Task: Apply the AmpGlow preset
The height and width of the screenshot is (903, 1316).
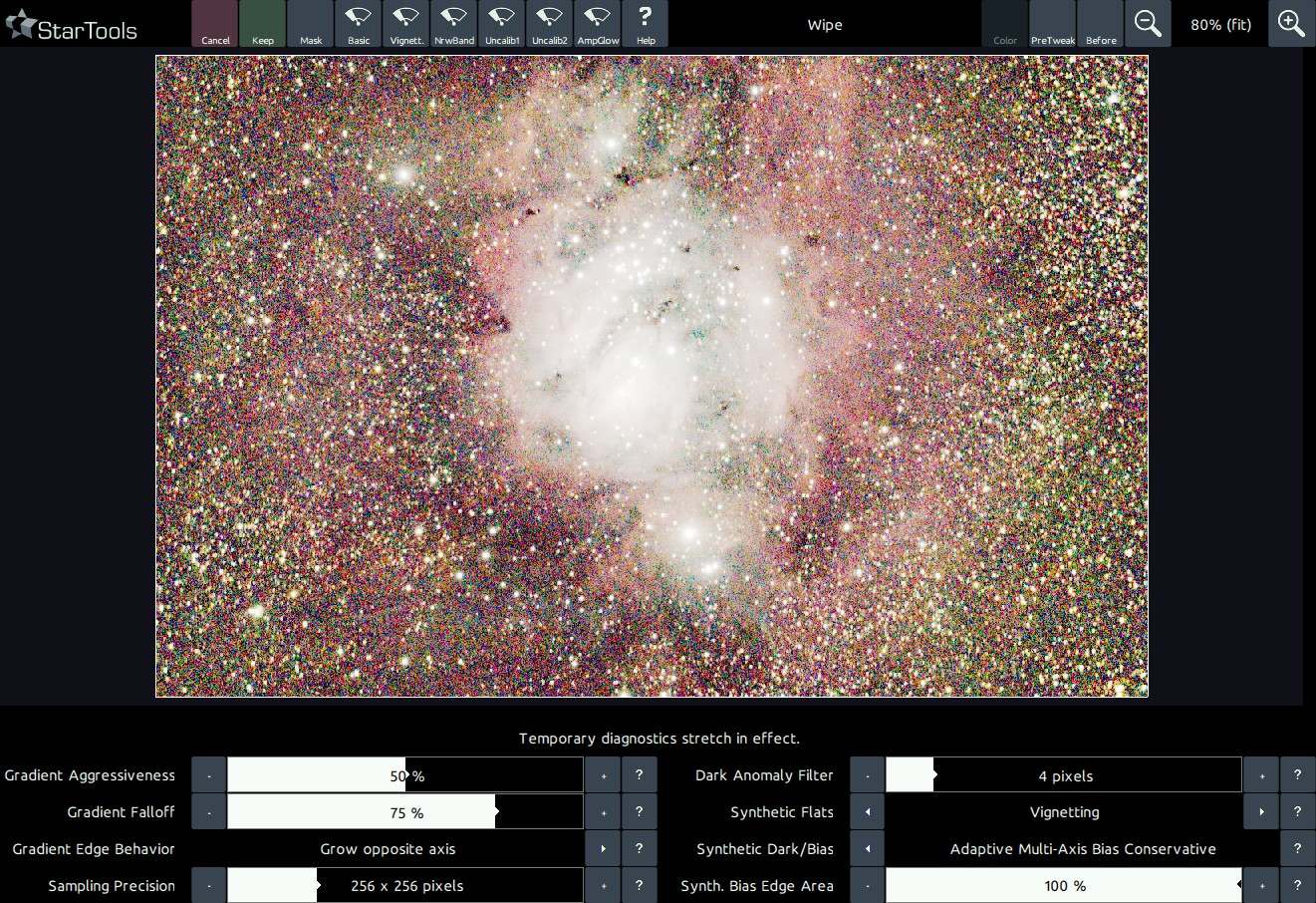Action: click(x=598, y=24)
